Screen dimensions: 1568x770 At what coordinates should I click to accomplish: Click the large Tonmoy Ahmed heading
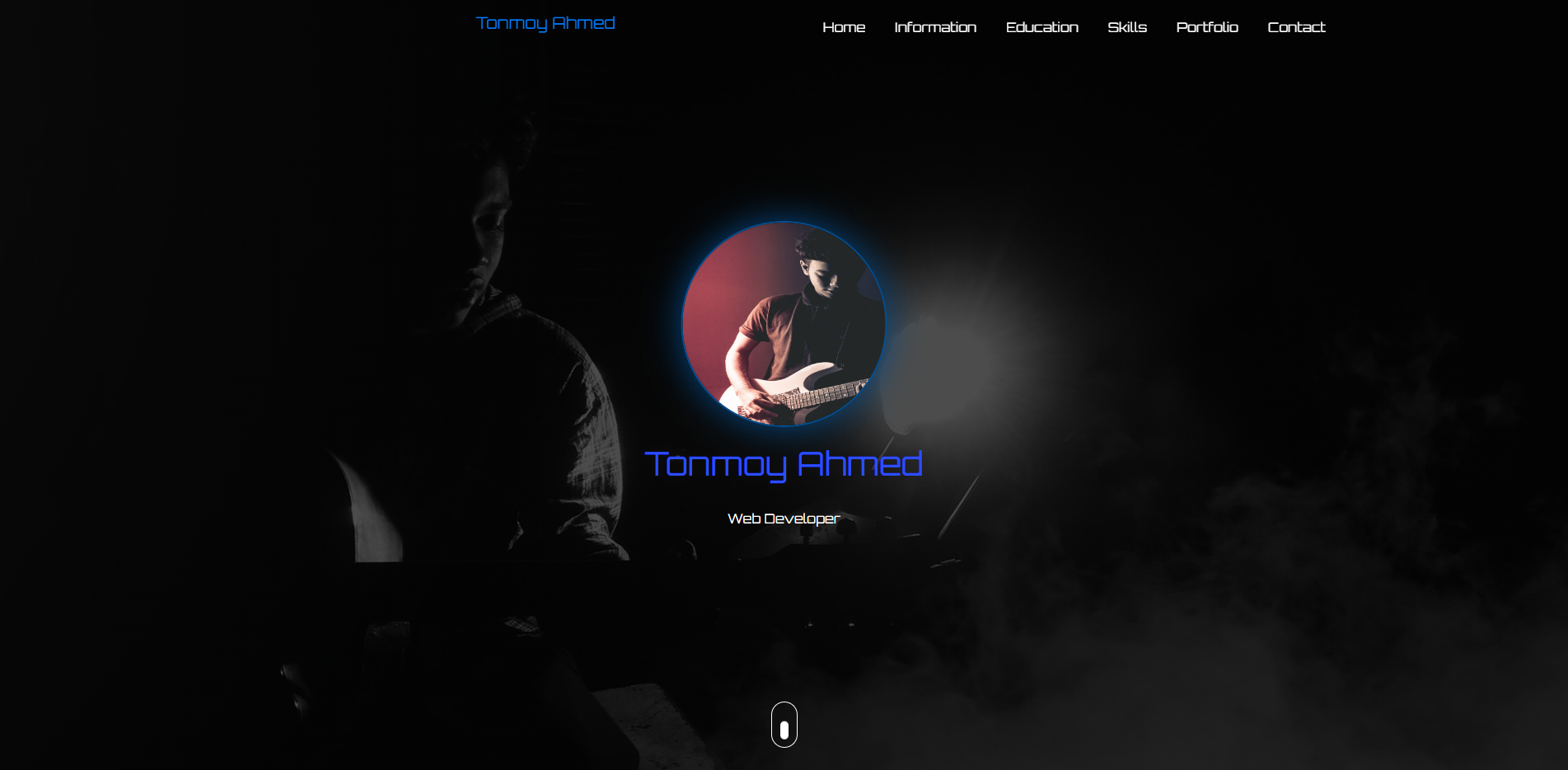coord(784,464)
